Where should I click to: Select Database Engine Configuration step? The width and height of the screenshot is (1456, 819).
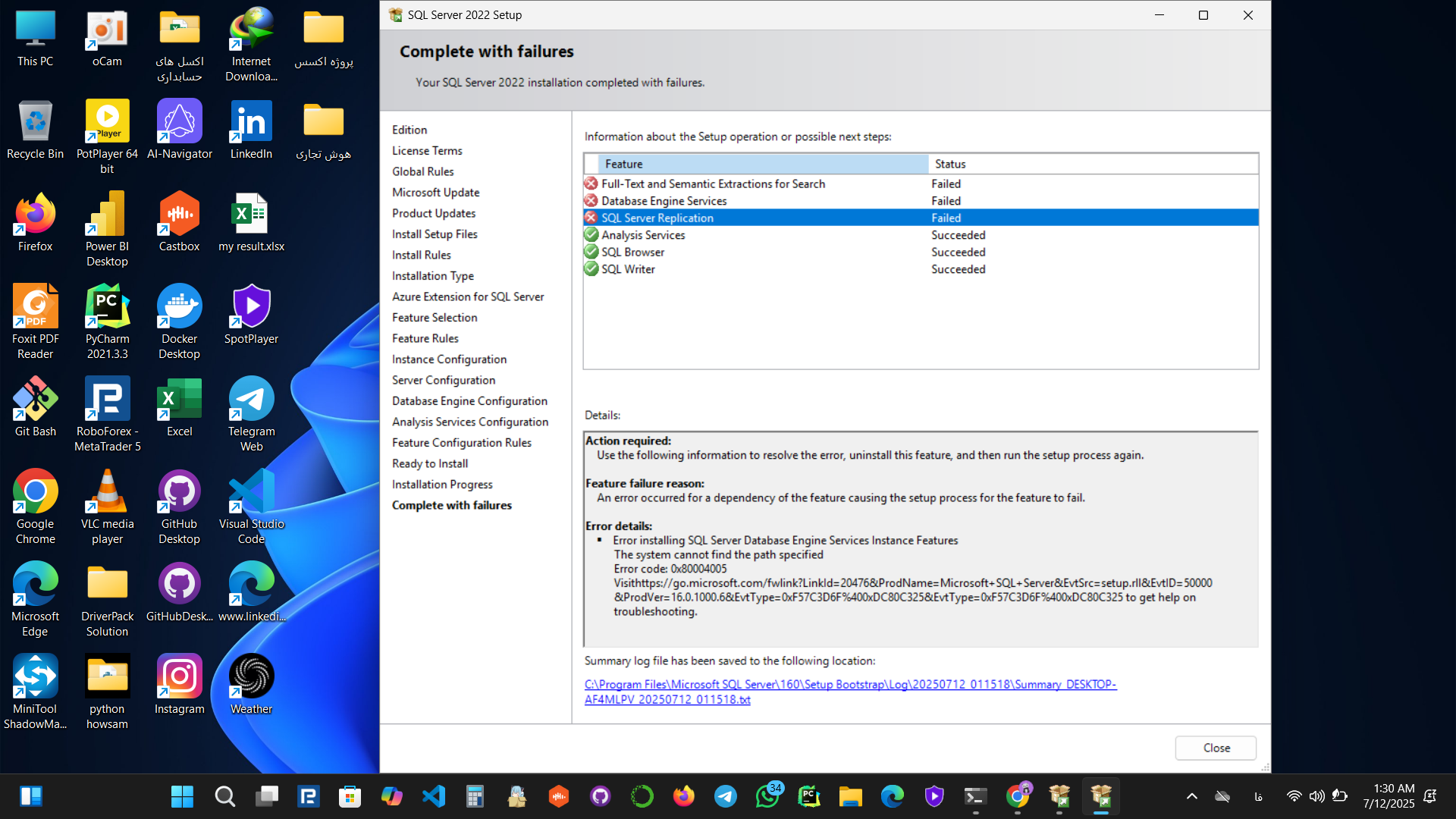coord(469,401)
